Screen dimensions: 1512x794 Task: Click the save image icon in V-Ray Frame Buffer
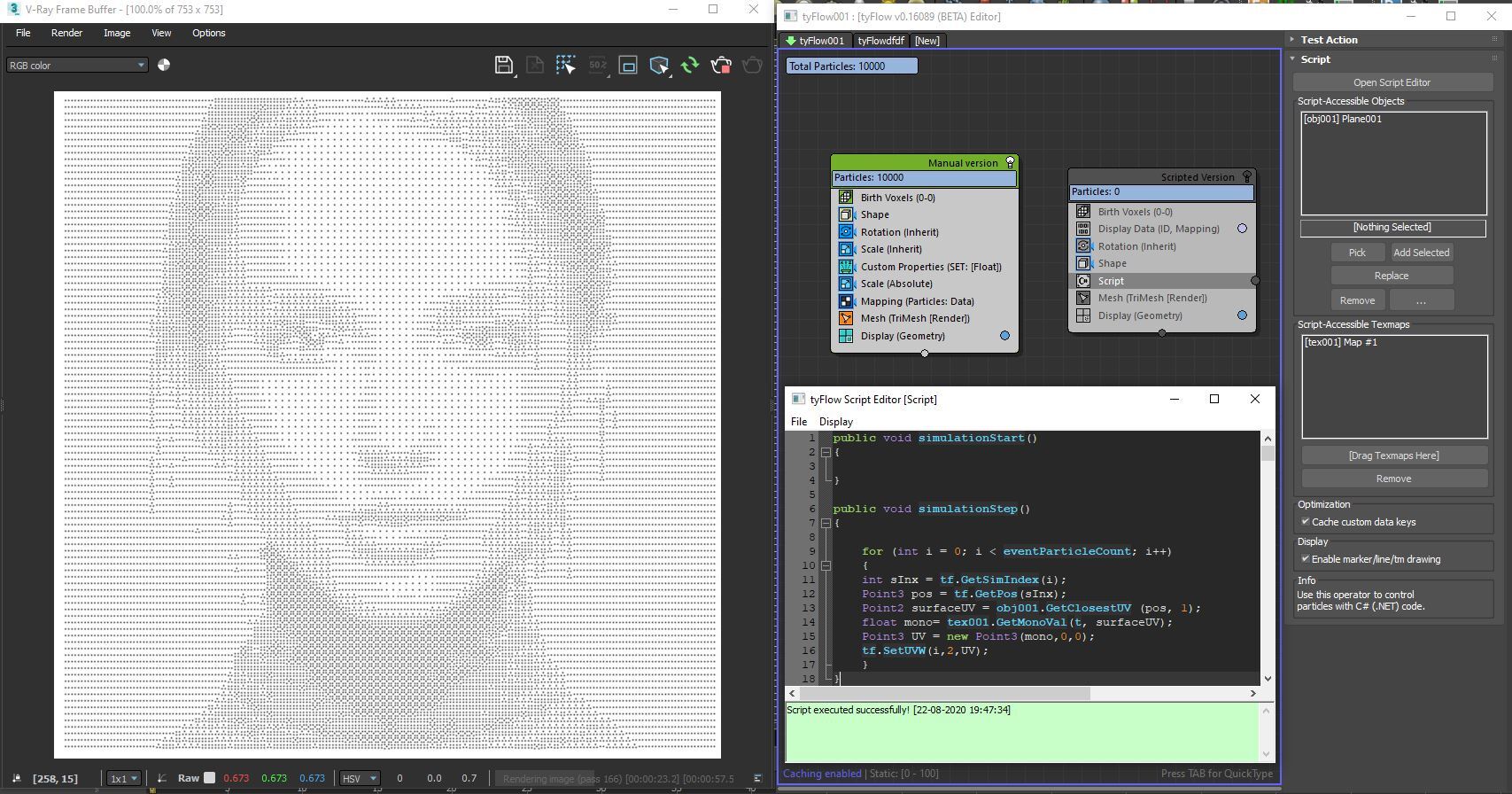tap(504, 65)
